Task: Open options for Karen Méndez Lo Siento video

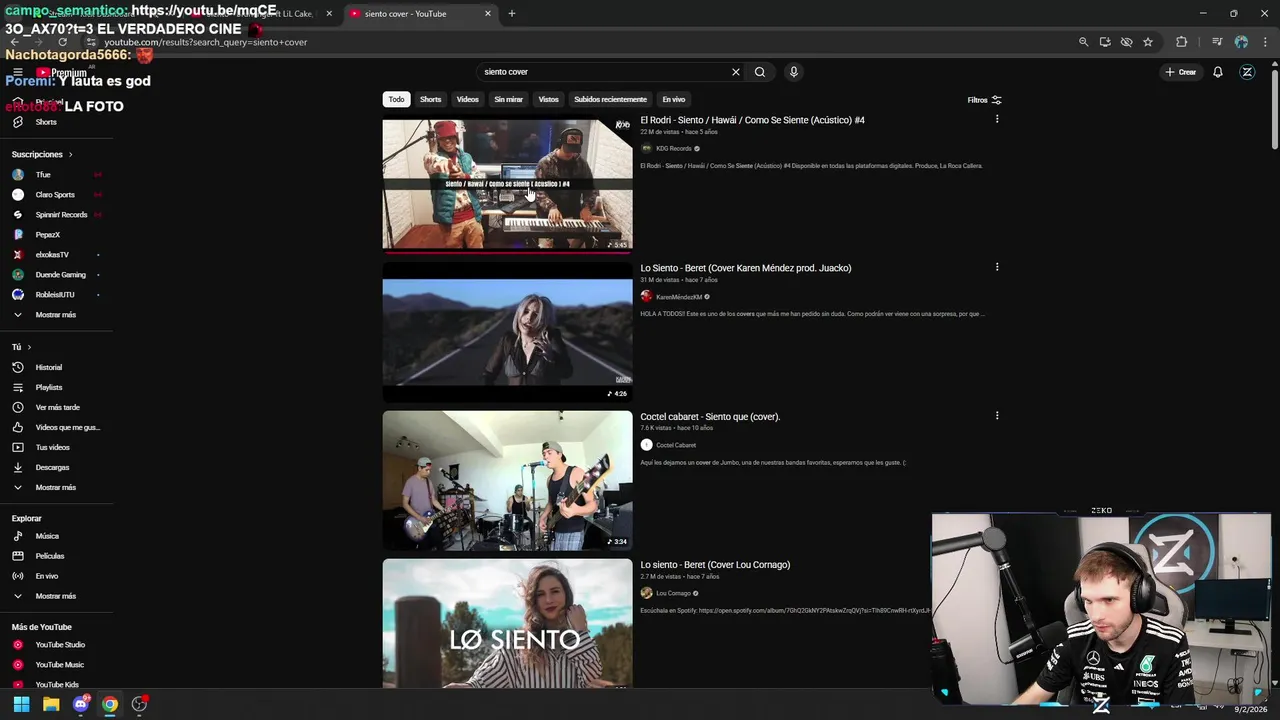Action: (x=996, y=267)
